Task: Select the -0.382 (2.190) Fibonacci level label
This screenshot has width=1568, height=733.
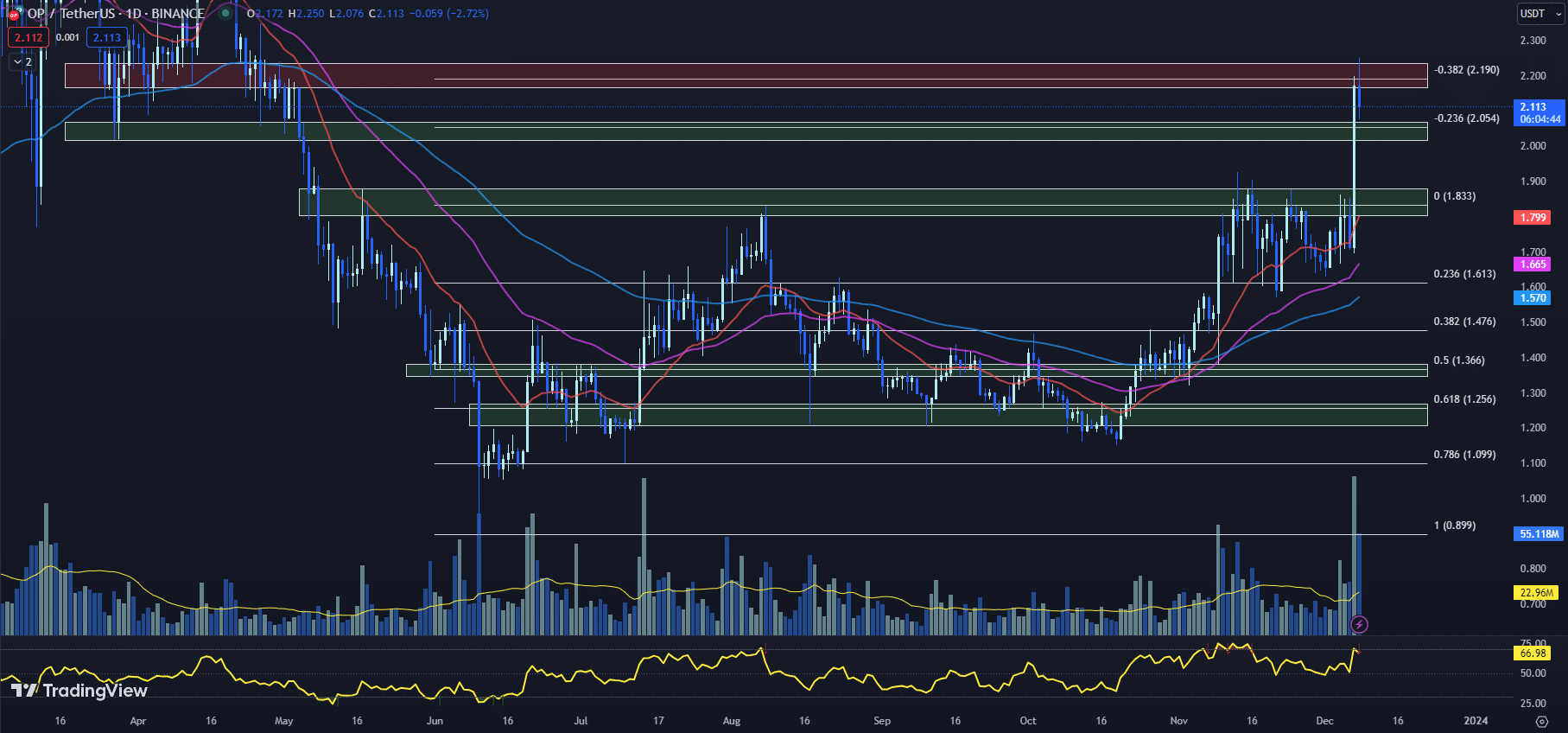Action: point(1466,70)
